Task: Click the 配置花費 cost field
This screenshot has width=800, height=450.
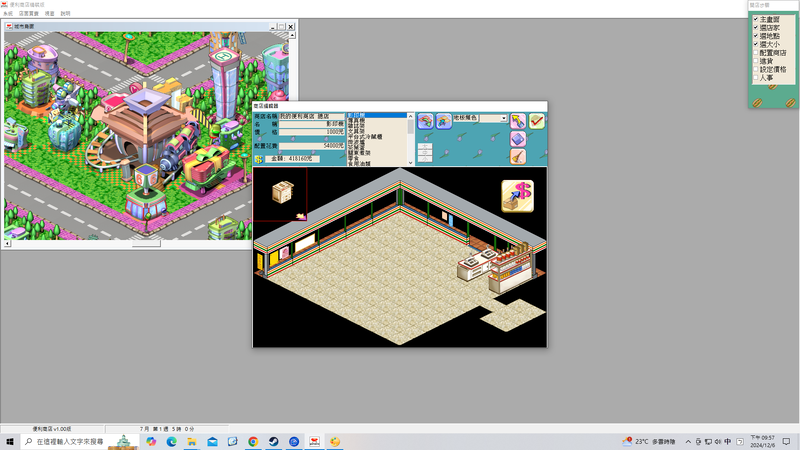Action: click(312, 146)
